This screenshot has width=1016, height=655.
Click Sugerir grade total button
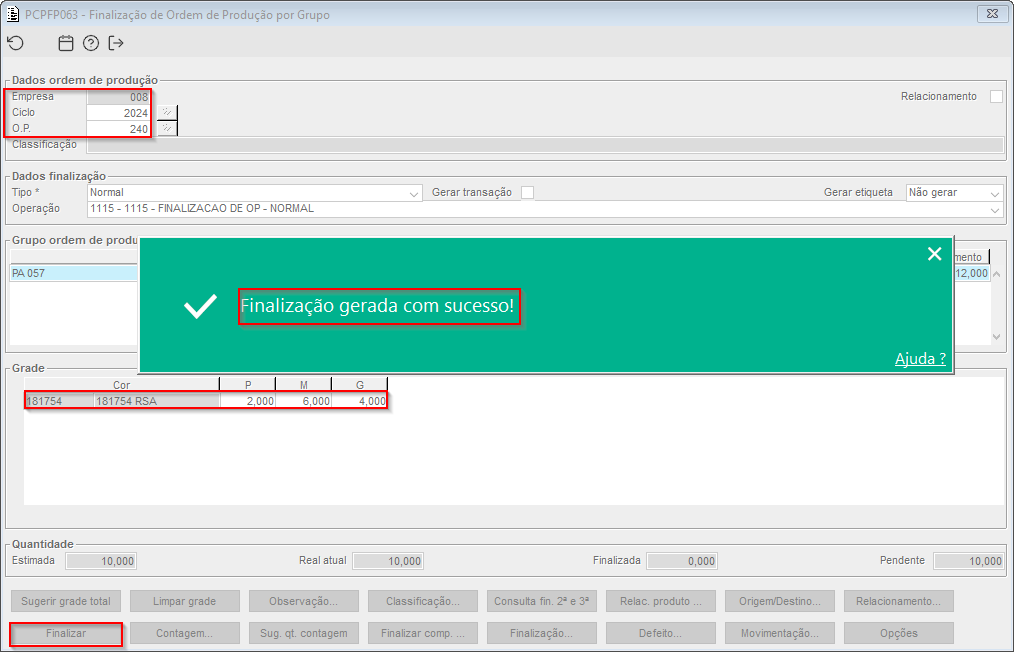(x=66, y=601)
